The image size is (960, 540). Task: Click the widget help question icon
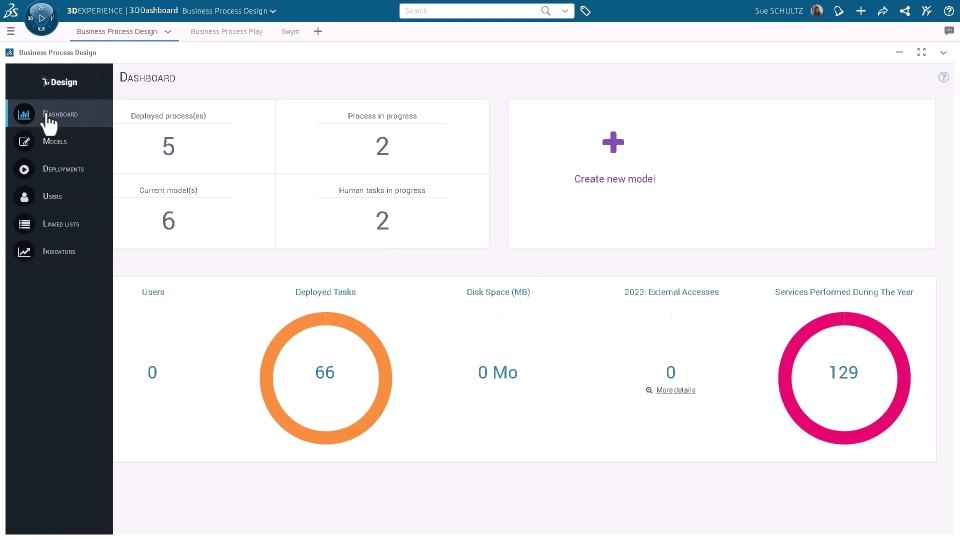point(943,77)
